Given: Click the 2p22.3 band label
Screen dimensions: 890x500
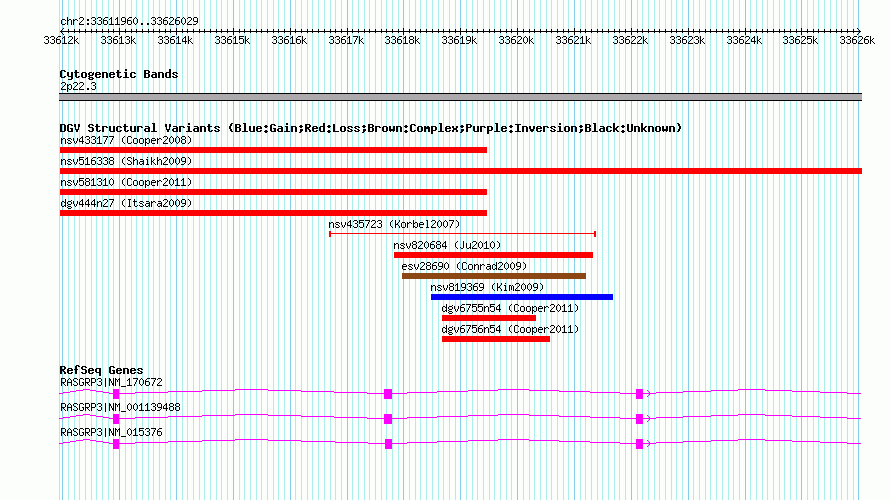Looking at the screenshot, I should 78,86.
